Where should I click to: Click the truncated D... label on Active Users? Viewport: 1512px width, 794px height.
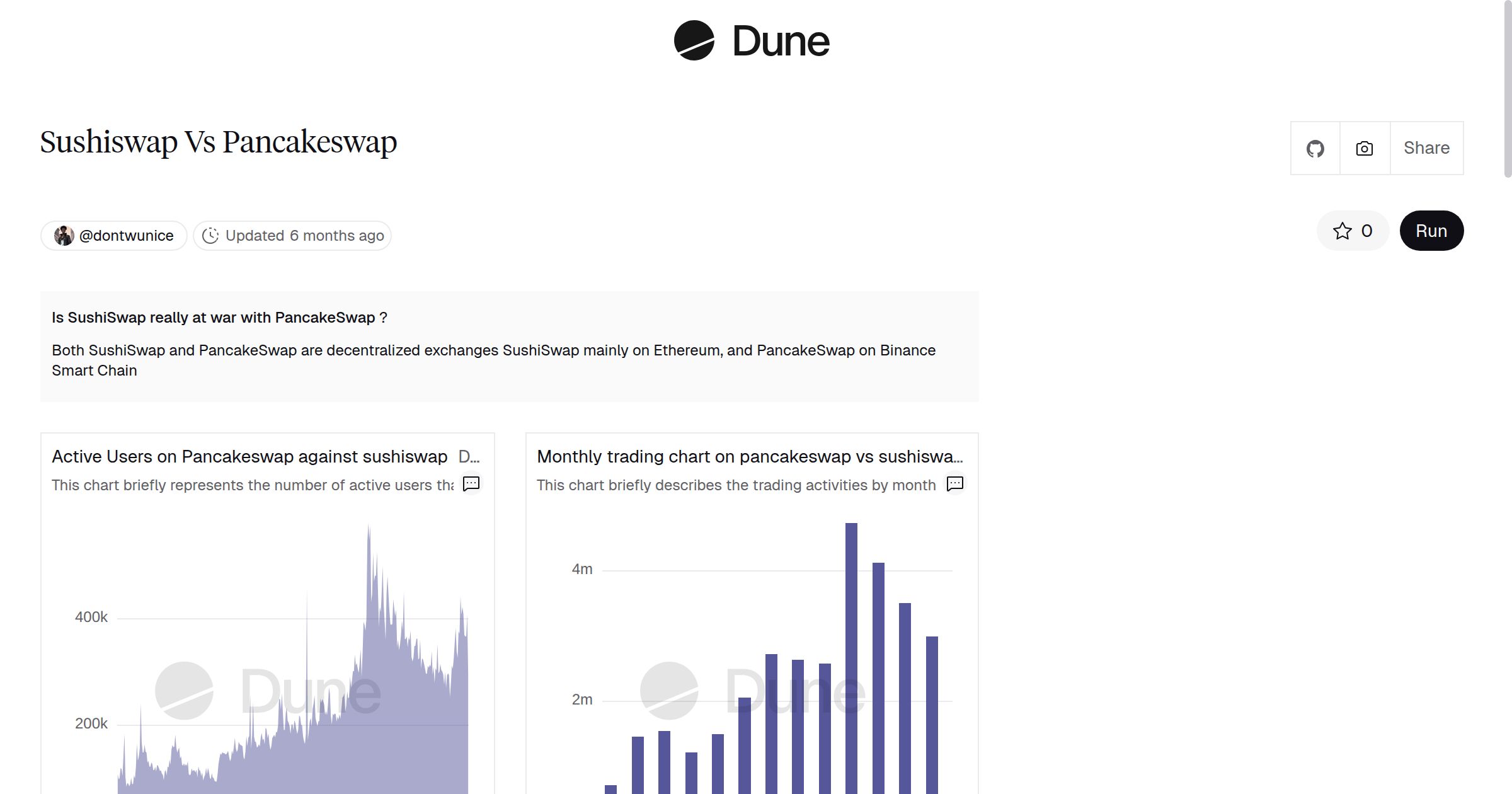click(x=469, y=456)
